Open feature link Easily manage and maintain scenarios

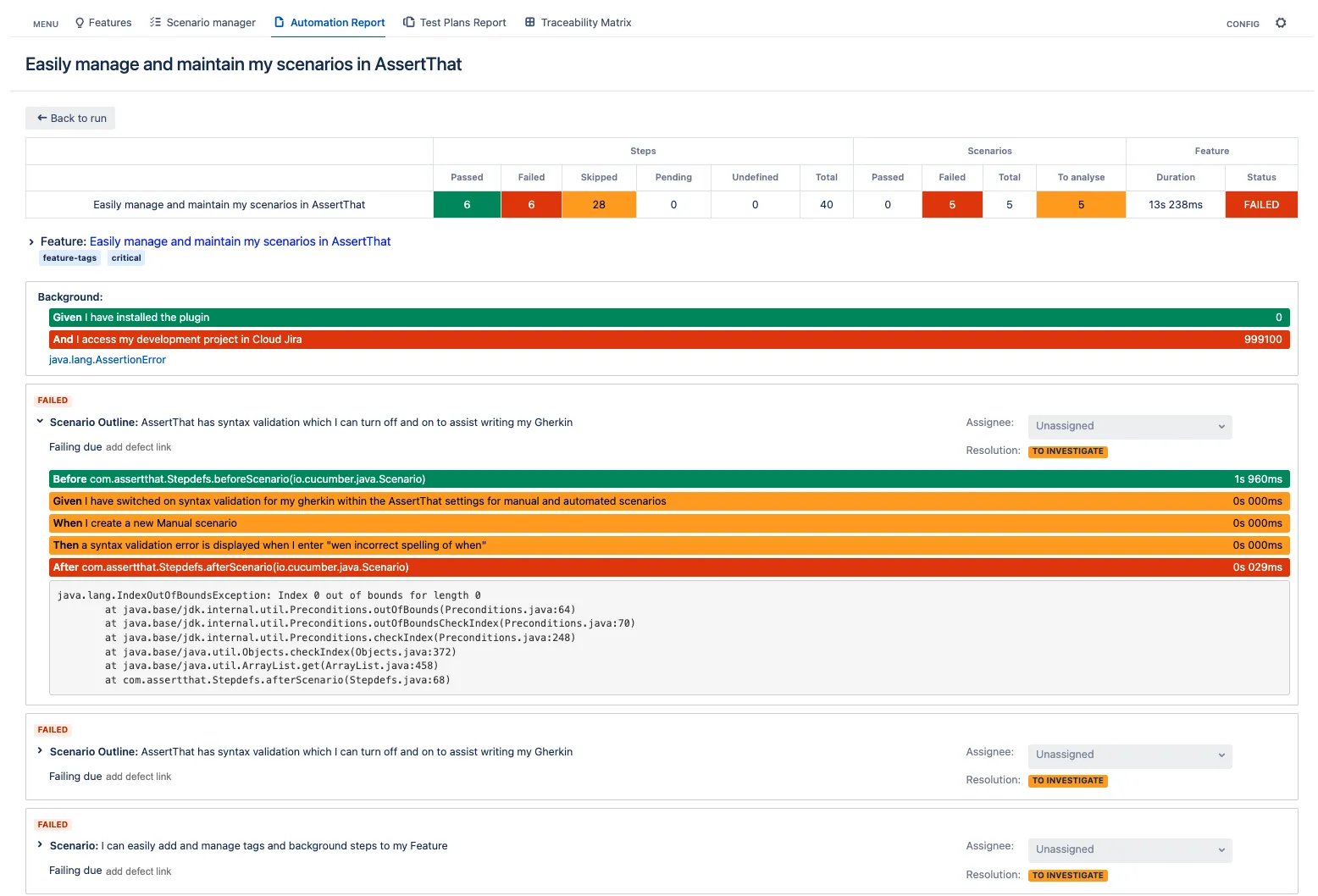240,241
